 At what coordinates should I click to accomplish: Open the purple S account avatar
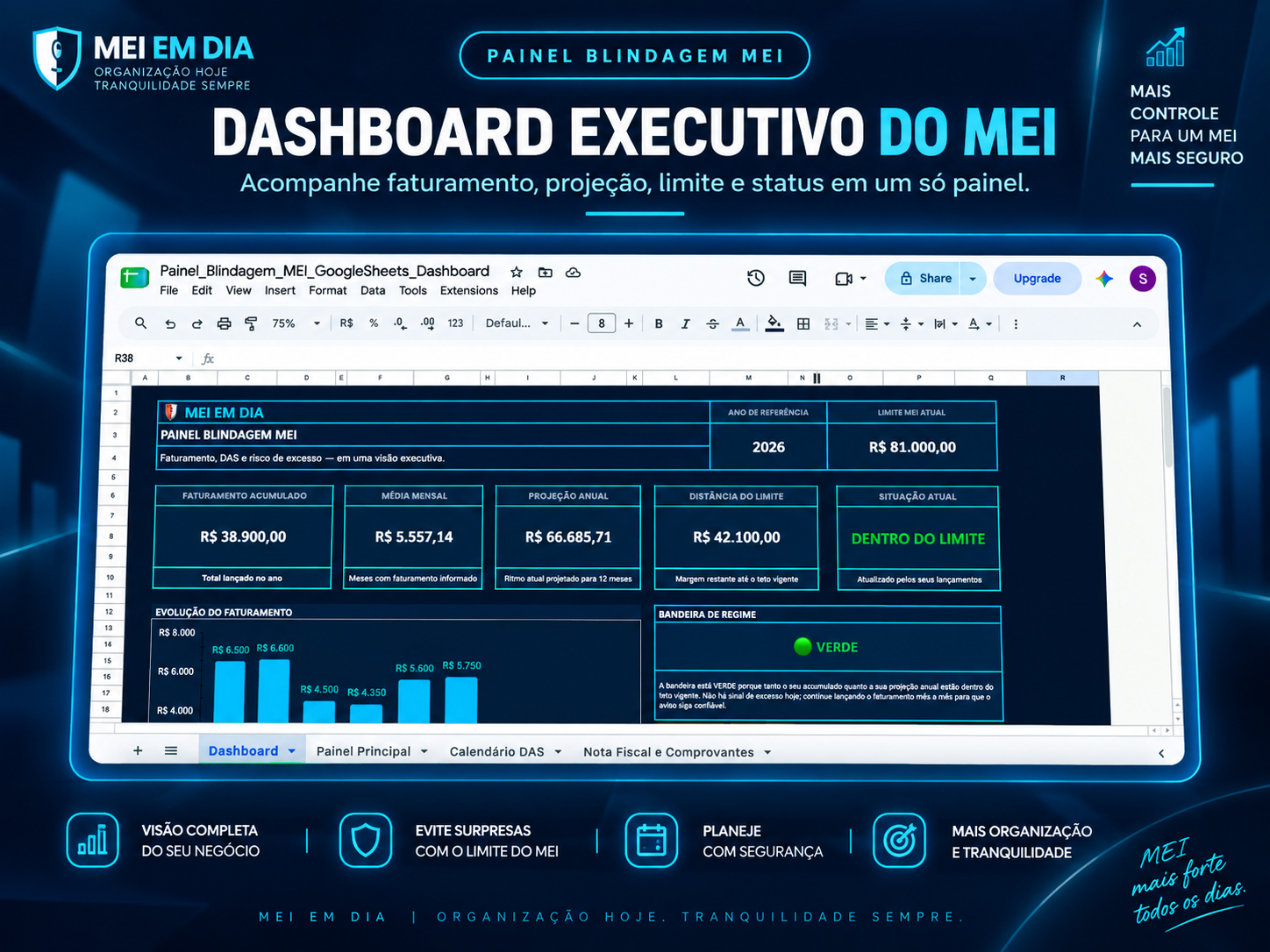(1143, 279)
